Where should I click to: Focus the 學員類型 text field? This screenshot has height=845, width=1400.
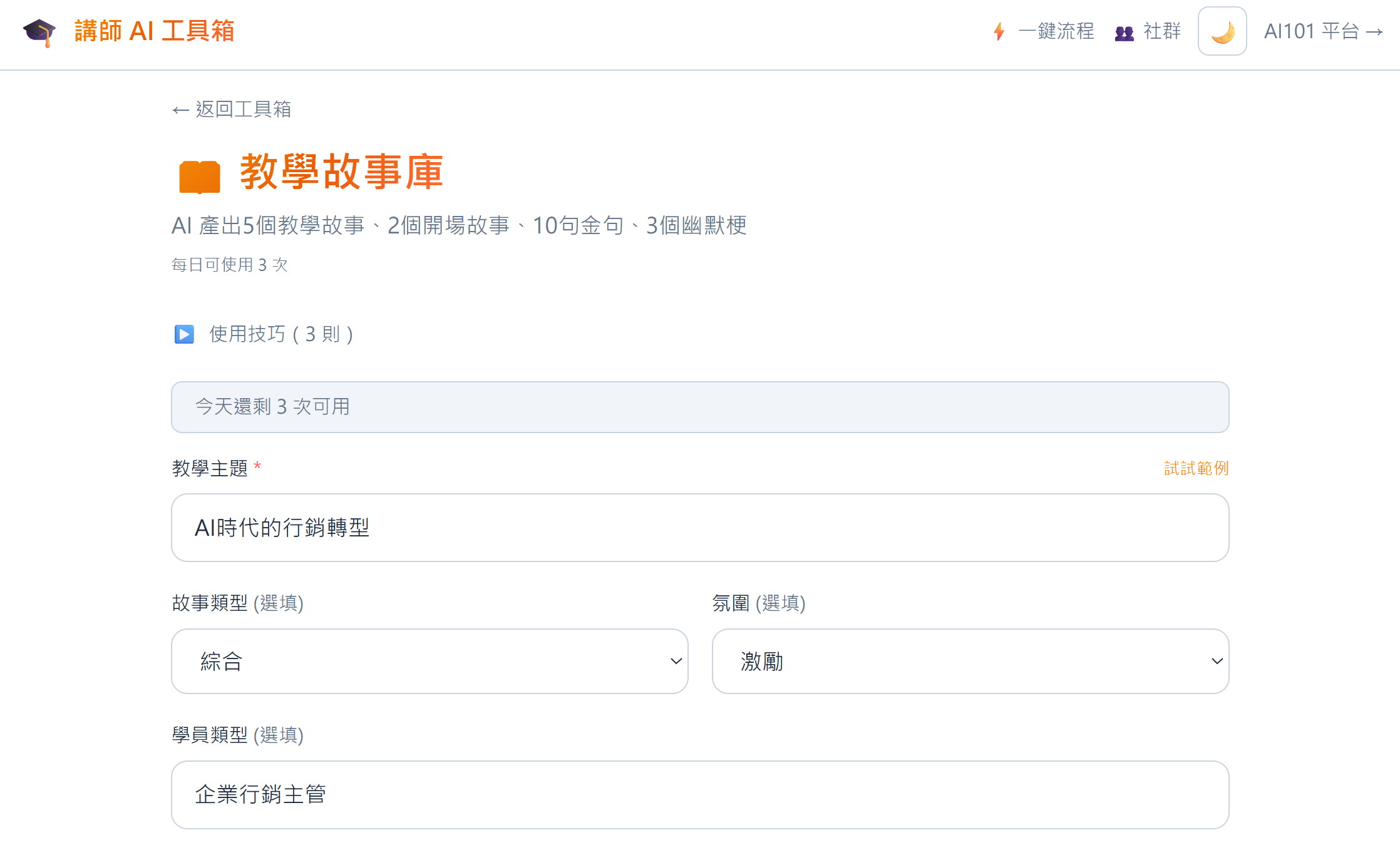pyautogui.click(x=699, y=794)
